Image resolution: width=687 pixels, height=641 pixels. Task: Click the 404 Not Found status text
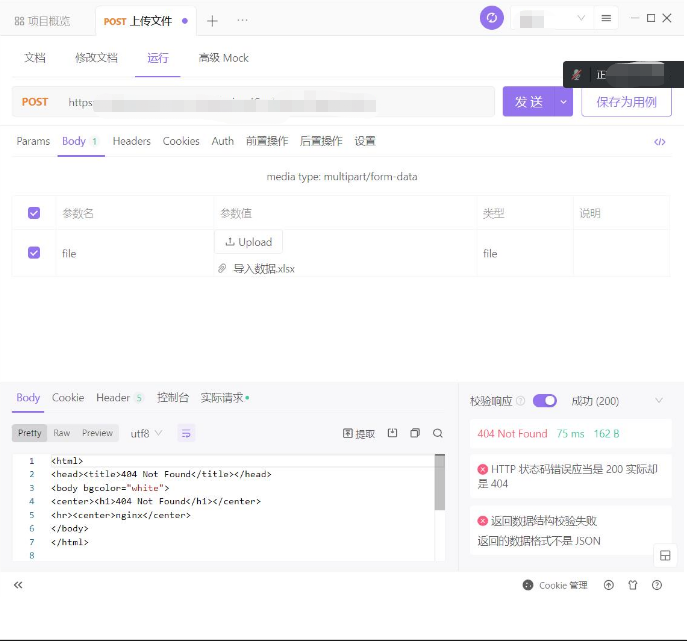[512, 434]
